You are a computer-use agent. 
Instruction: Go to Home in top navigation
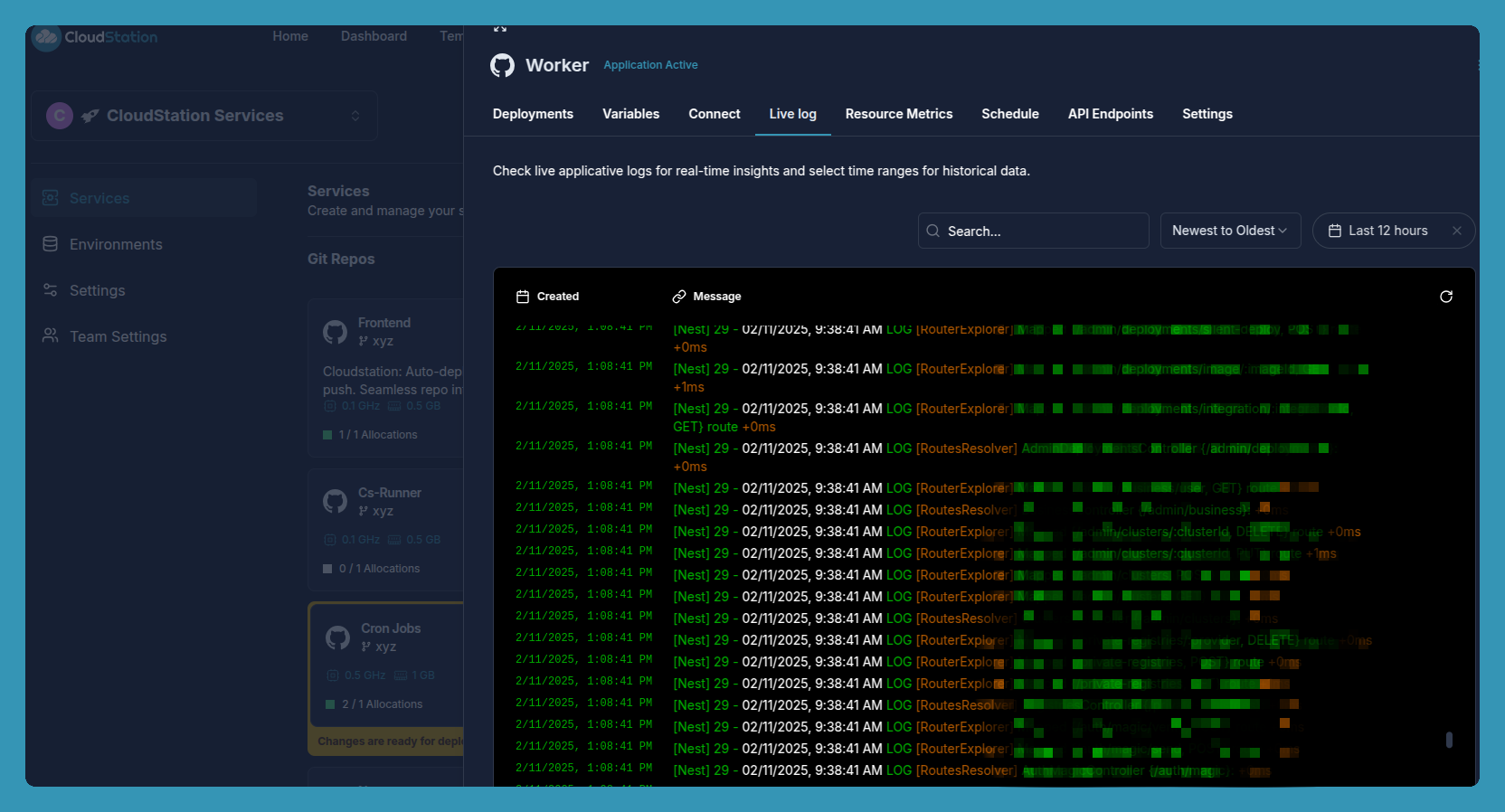290,36
